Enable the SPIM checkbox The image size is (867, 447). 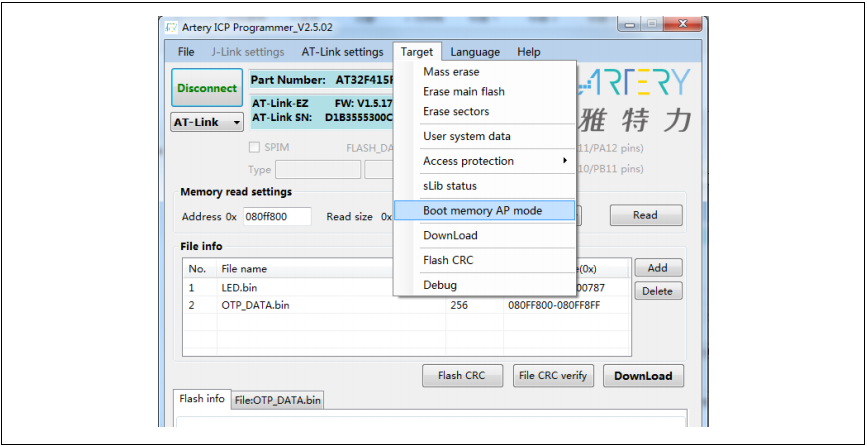tap(254, 148)
